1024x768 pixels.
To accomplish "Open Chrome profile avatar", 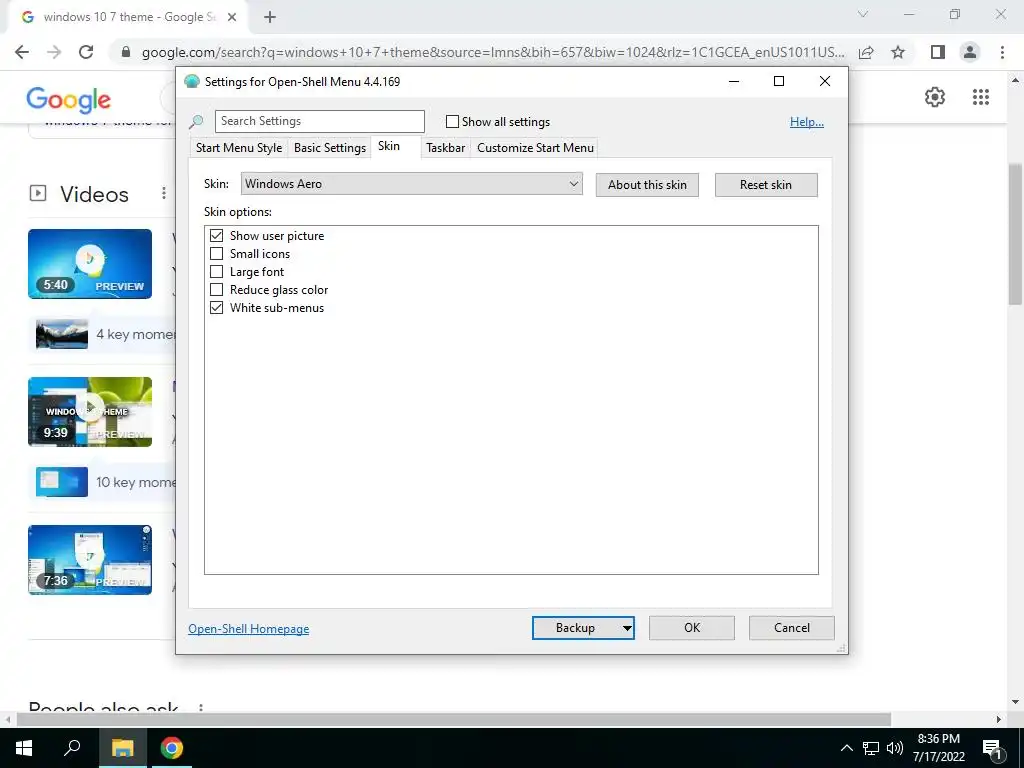I will [x=970, y=52].
